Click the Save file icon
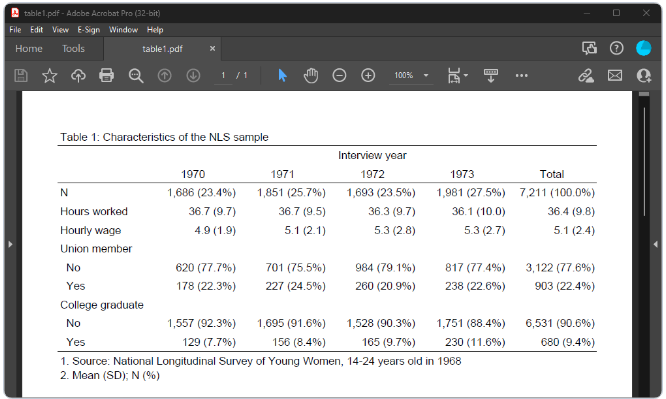This screenshot has width=666, height=399. [x=21, y=76]
